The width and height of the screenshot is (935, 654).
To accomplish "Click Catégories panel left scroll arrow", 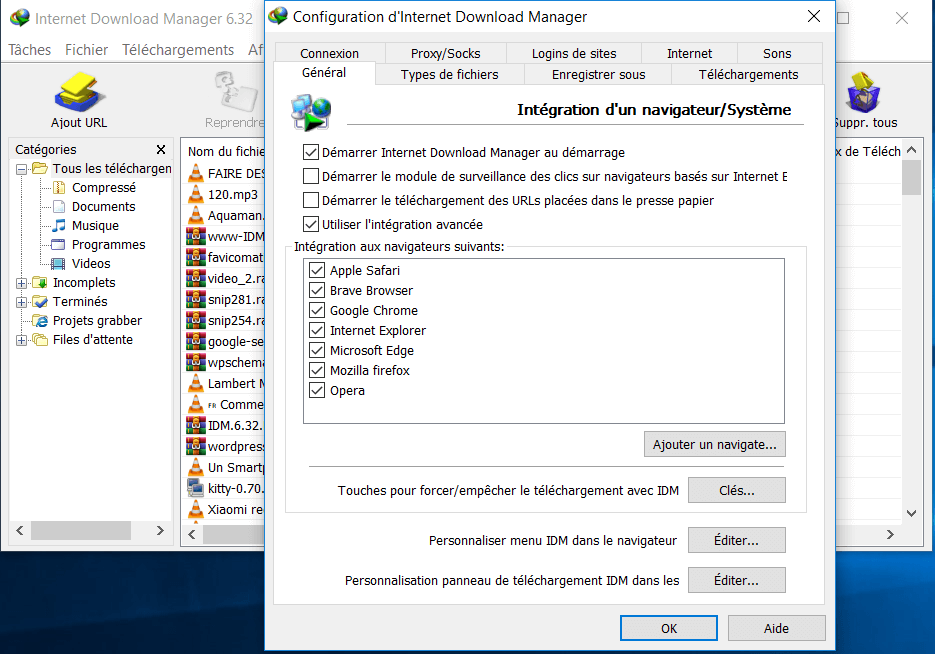I will click(20, 530).
